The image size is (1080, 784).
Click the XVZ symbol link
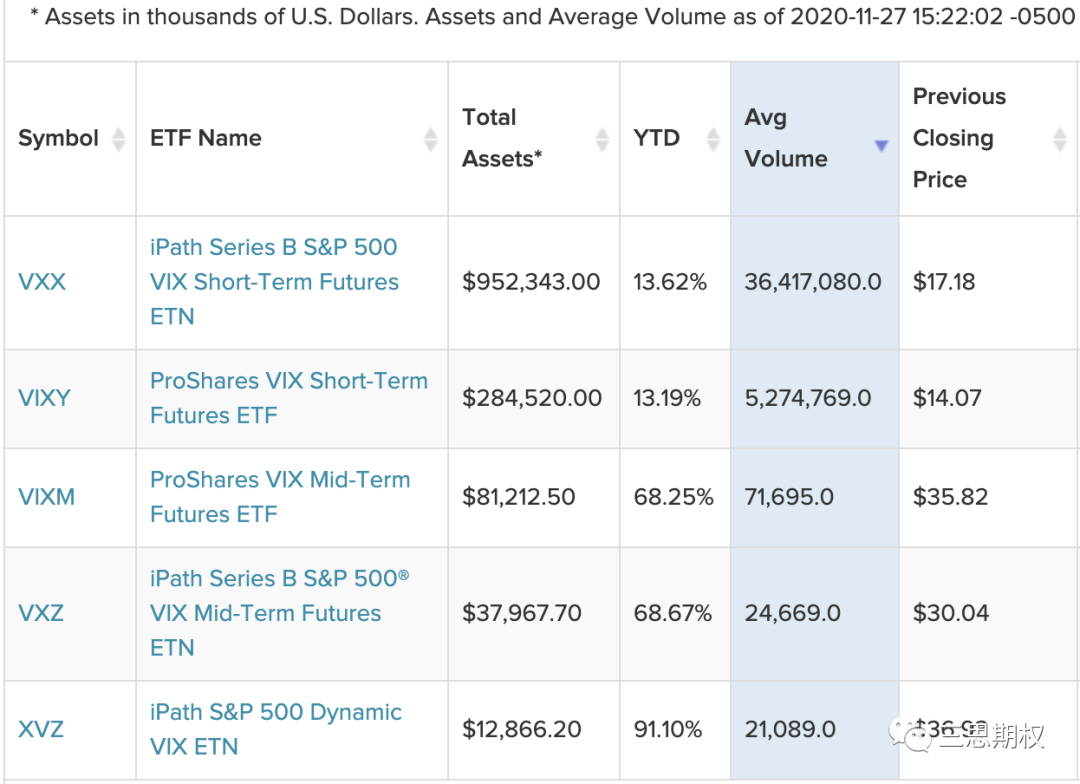pyautogui.click(x=41, y=729)
